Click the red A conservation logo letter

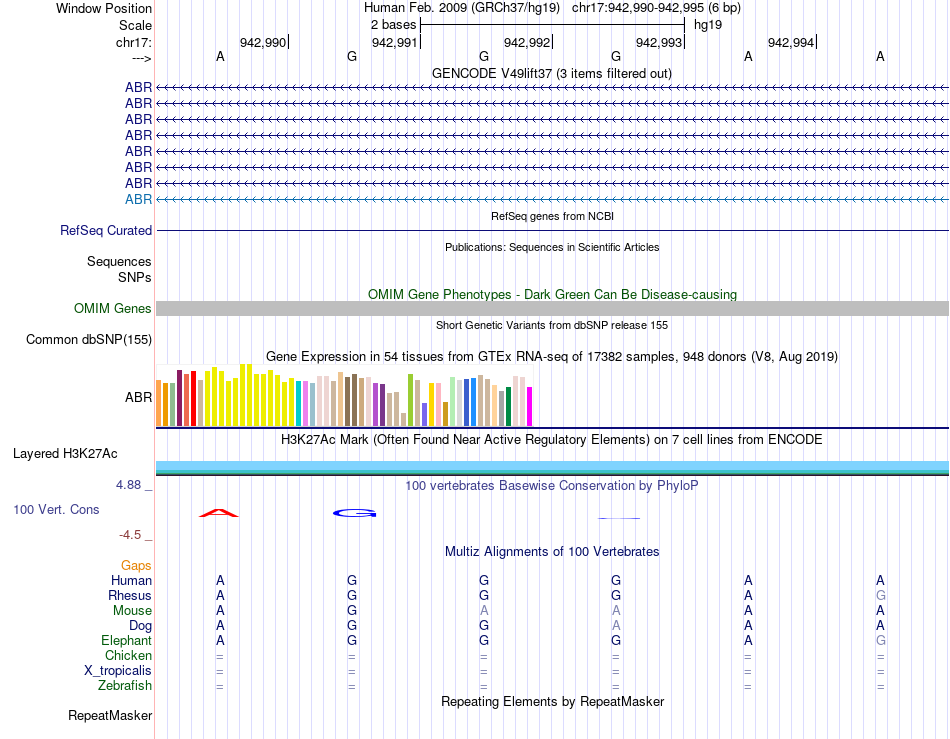click(x=219, y=513)
